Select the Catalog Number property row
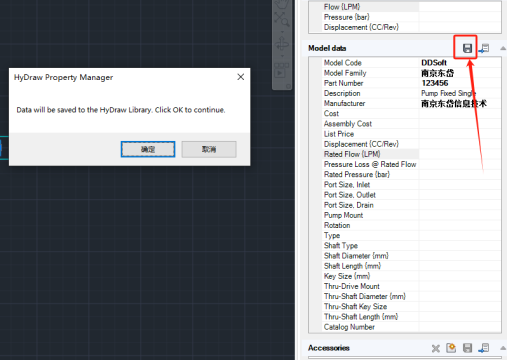 405,327
